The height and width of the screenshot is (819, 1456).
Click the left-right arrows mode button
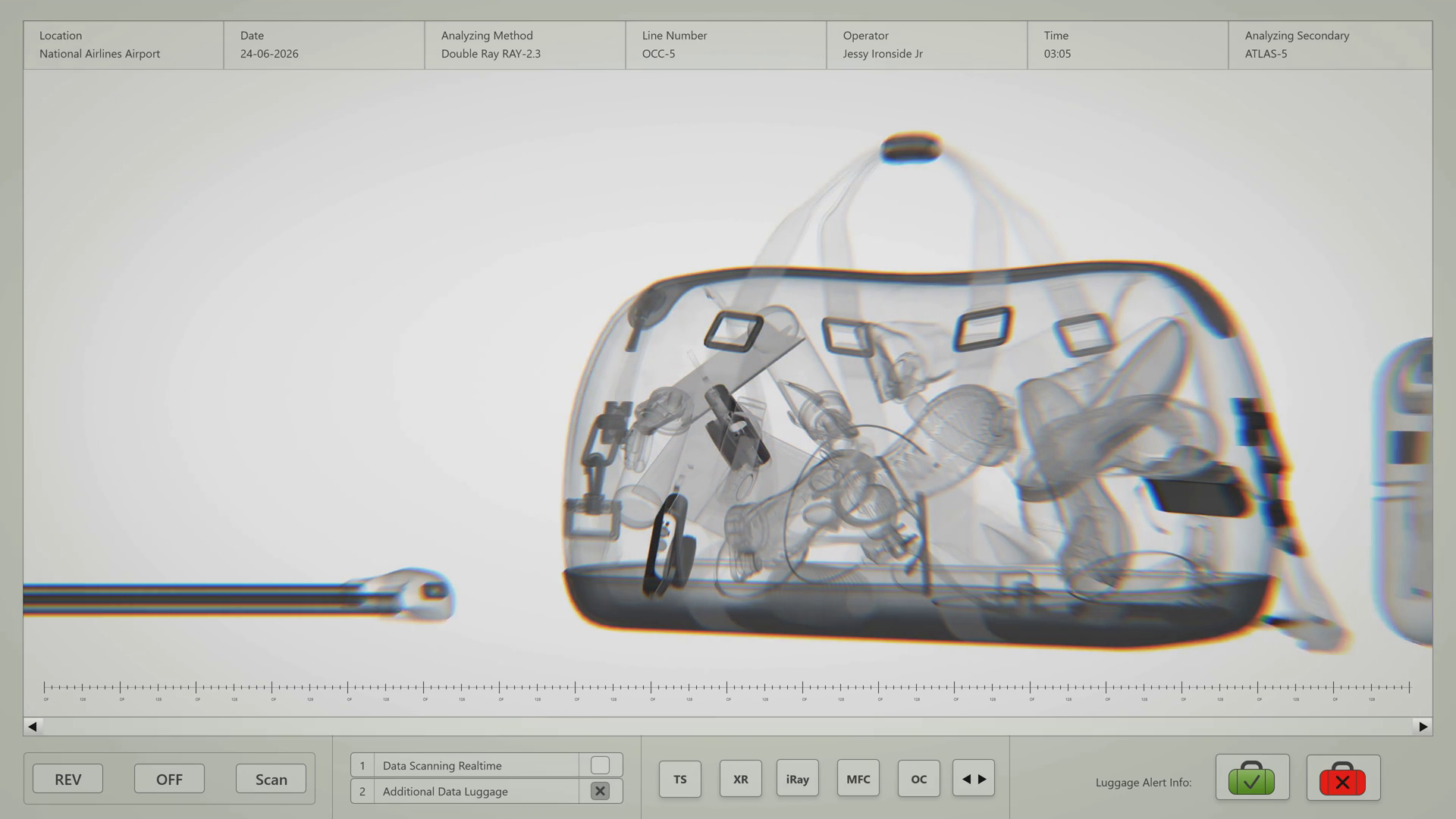coord(974,779)
